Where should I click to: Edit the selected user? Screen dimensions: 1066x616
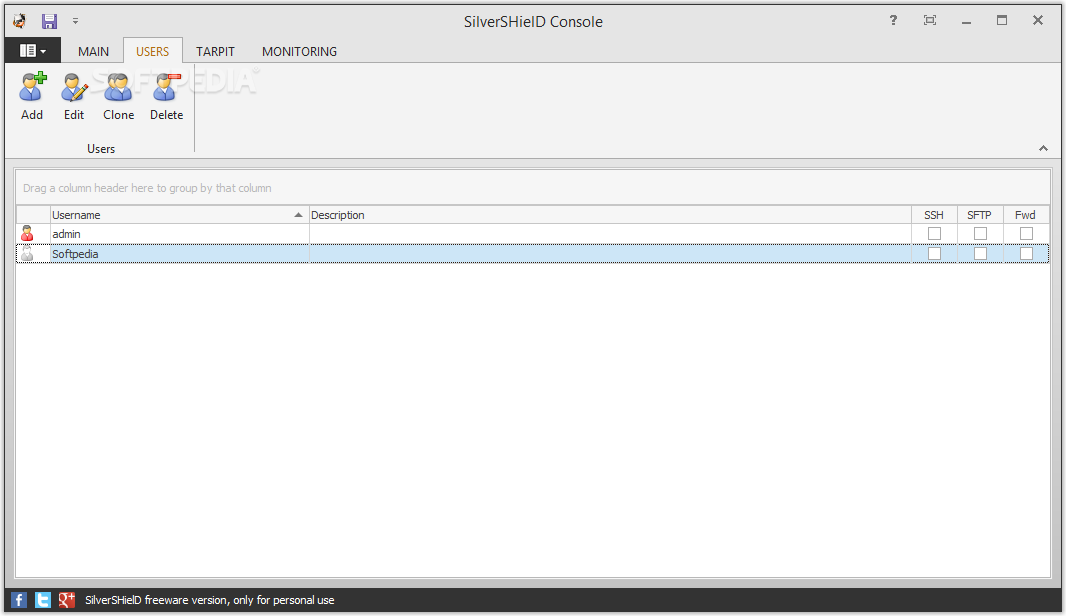pyautogui.click(x=74, y=96)
